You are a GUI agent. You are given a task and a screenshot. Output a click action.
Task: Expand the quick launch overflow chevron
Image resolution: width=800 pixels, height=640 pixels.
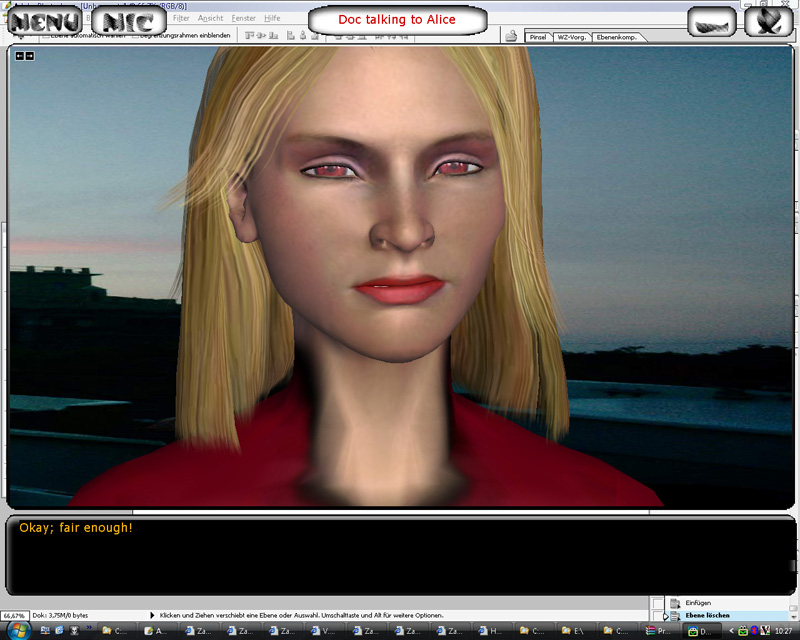89,628
